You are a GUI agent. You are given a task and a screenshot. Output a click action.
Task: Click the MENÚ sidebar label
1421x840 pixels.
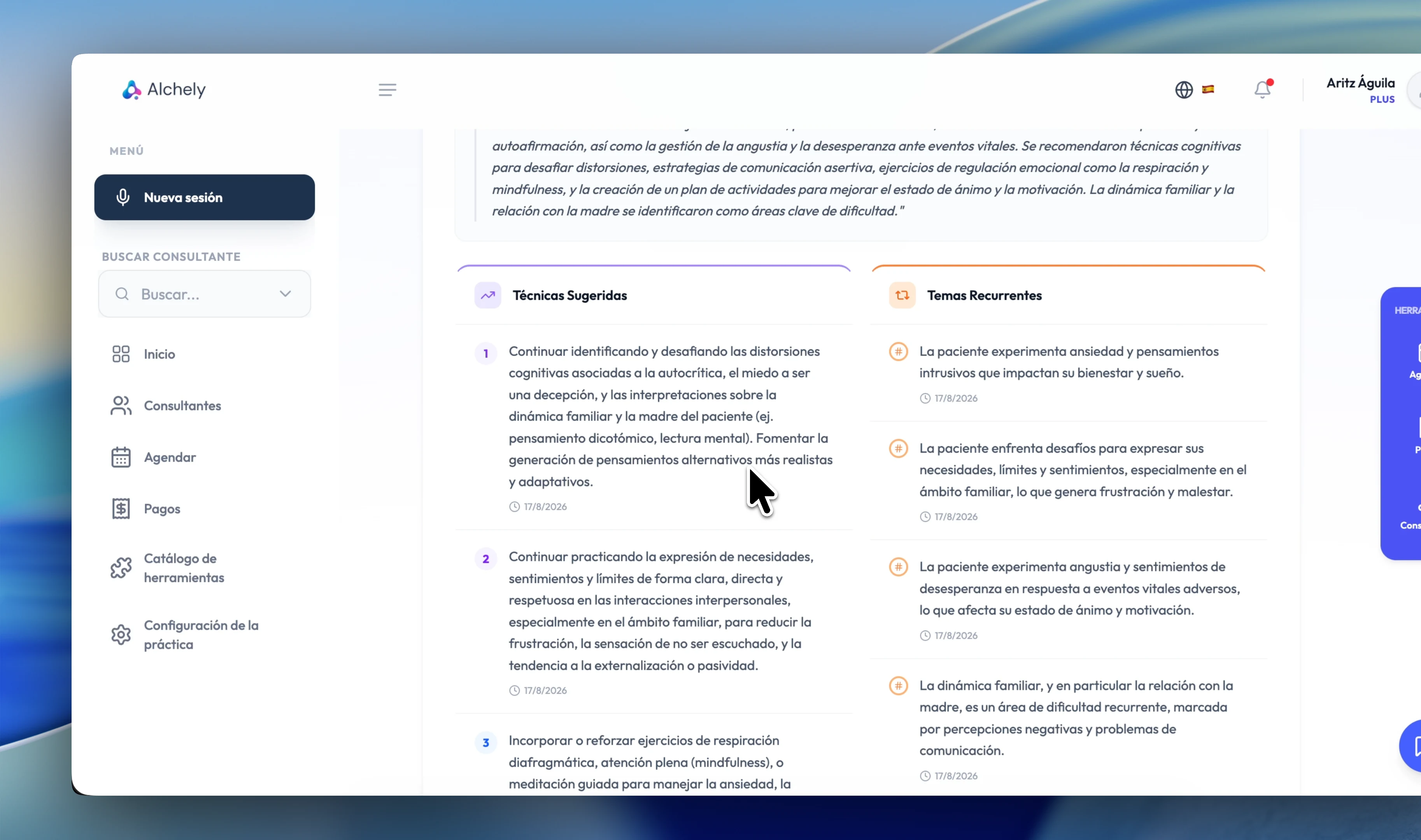coord(127,151)
